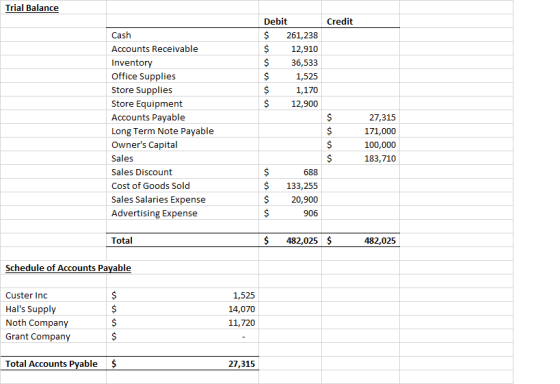Select the Cash debit value 261,238
This screenshot has width=560, height=384.
[x=302, y=35]
